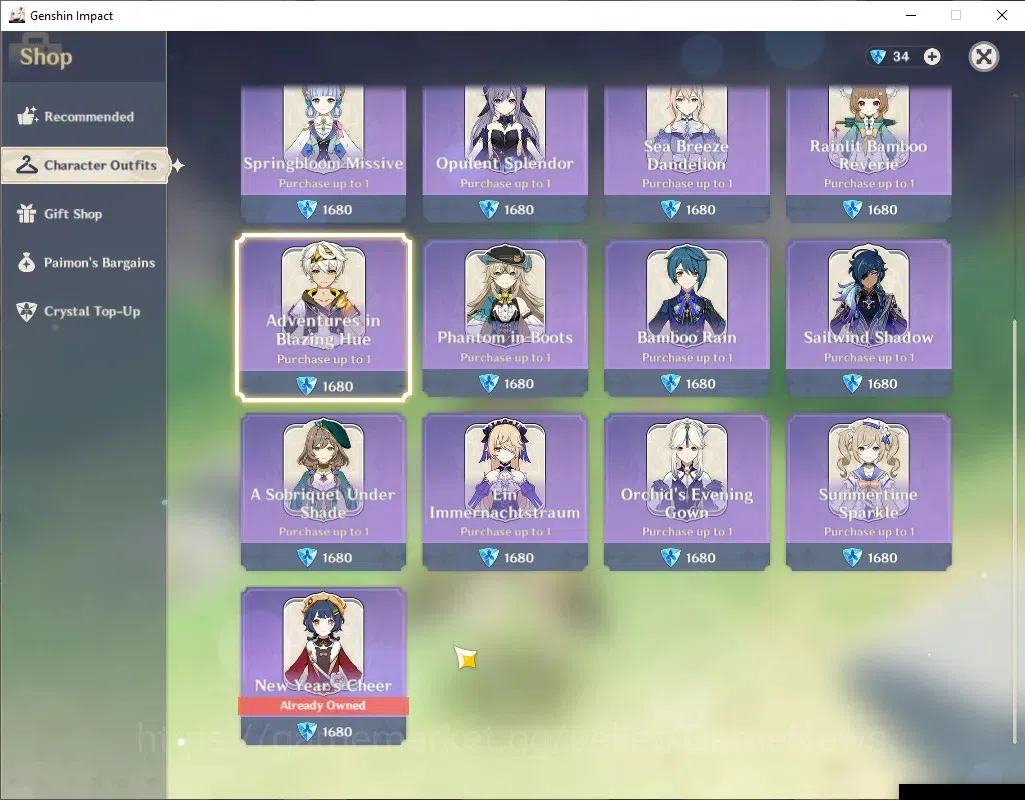Select A Sobriquet Under Shade outfit
Viewport: 1025px width, 800px height.
(x=324, y=492)
